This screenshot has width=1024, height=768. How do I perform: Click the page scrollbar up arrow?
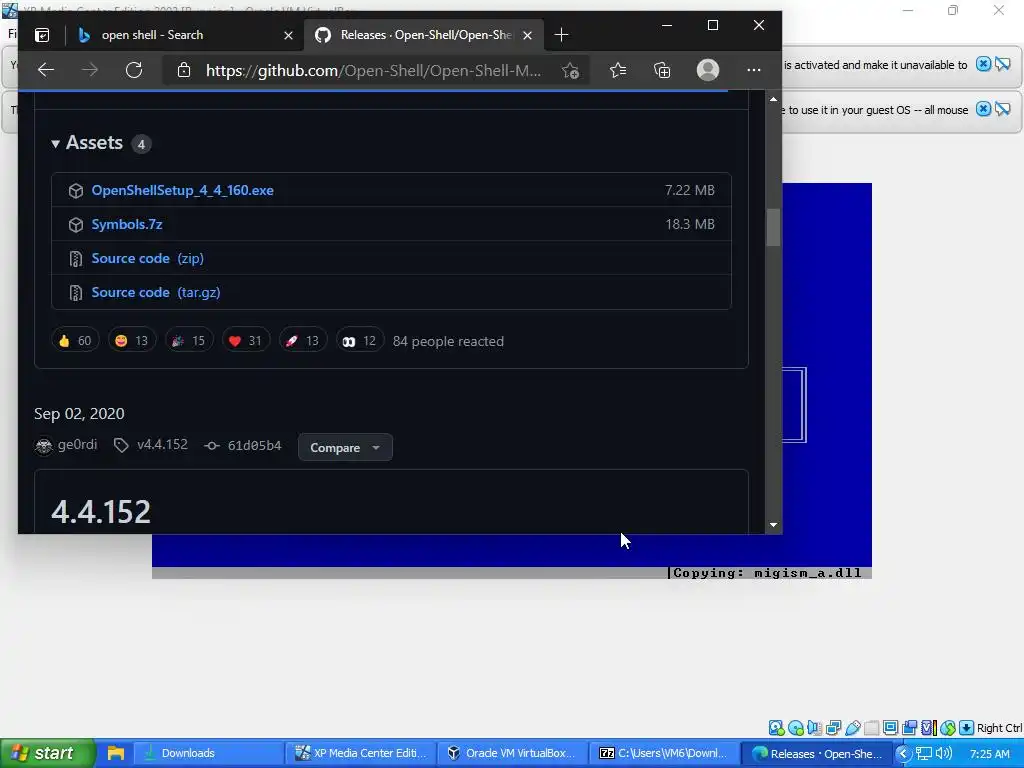[x=773, y=99]
